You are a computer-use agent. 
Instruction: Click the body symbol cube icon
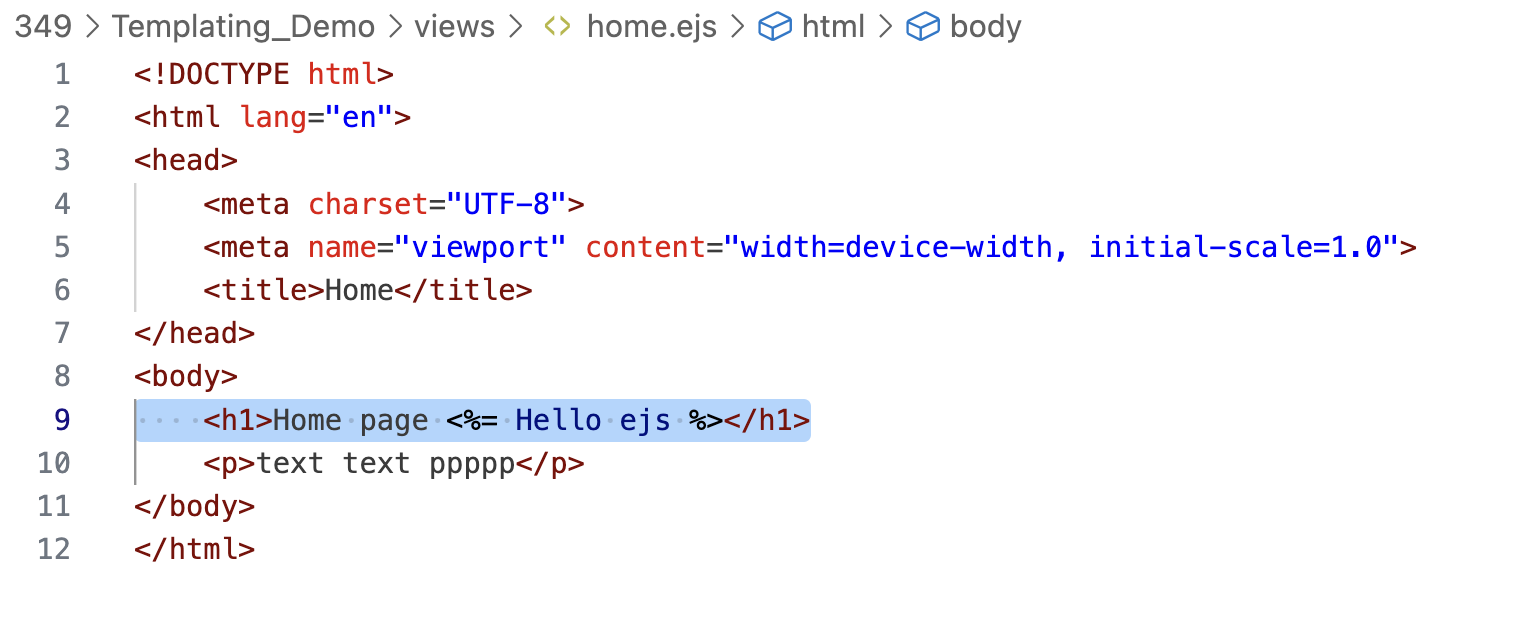(x=923, y=27)
